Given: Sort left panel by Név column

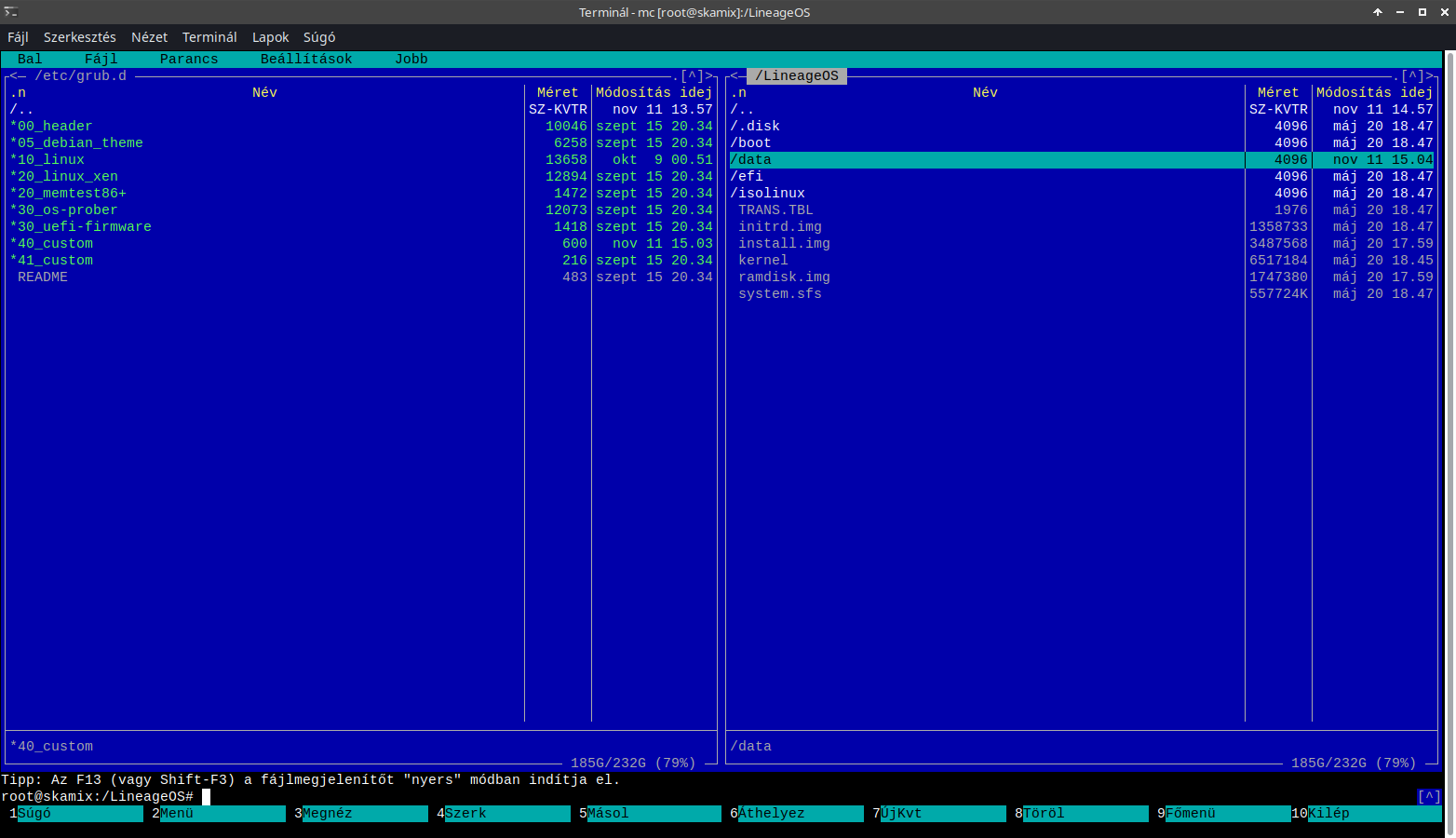Looking at the screenshot, I should [264, 93].
